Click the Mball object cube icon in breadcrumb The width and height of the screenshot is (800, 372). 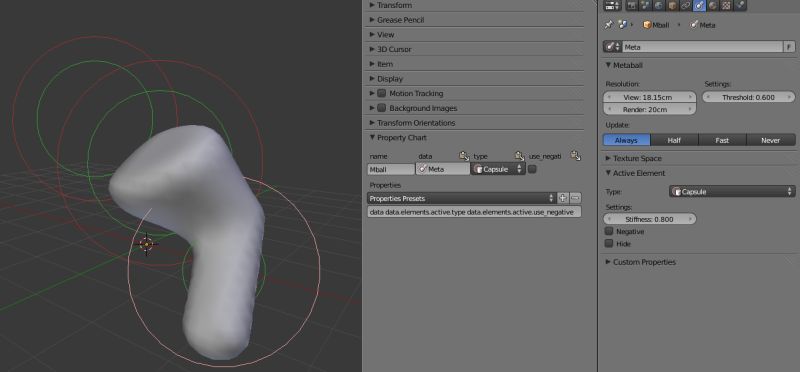point(647,24)
